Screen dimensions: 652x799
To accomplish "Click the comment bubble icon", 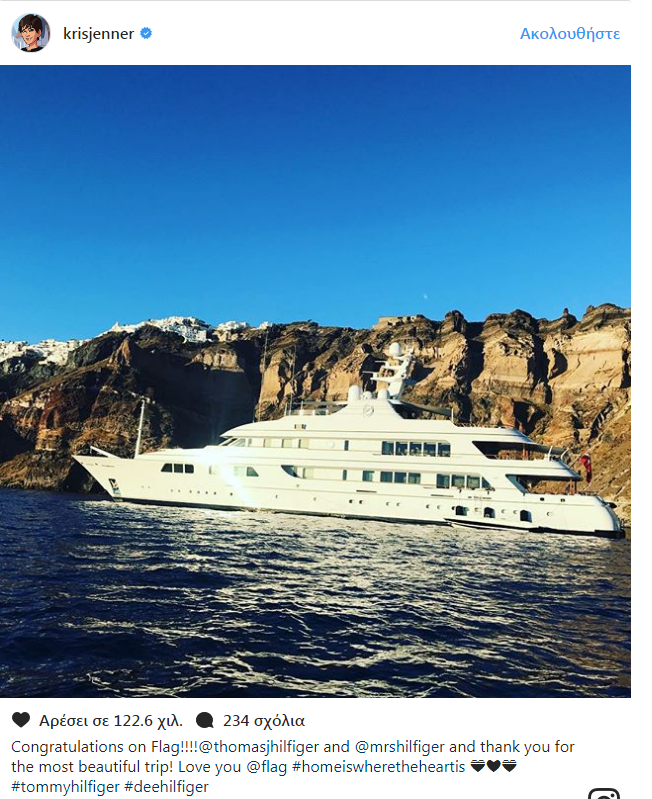I will click(x=205, y=721).
